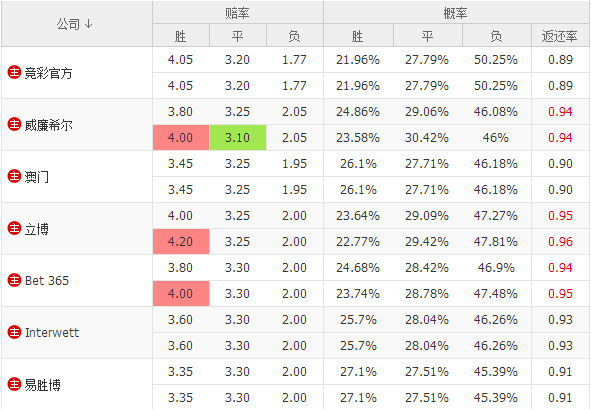Select the green highlighted 3.10 odds cell
This screenshot has height=410, width=591.
pyautogui.click(x=238, y=138)
